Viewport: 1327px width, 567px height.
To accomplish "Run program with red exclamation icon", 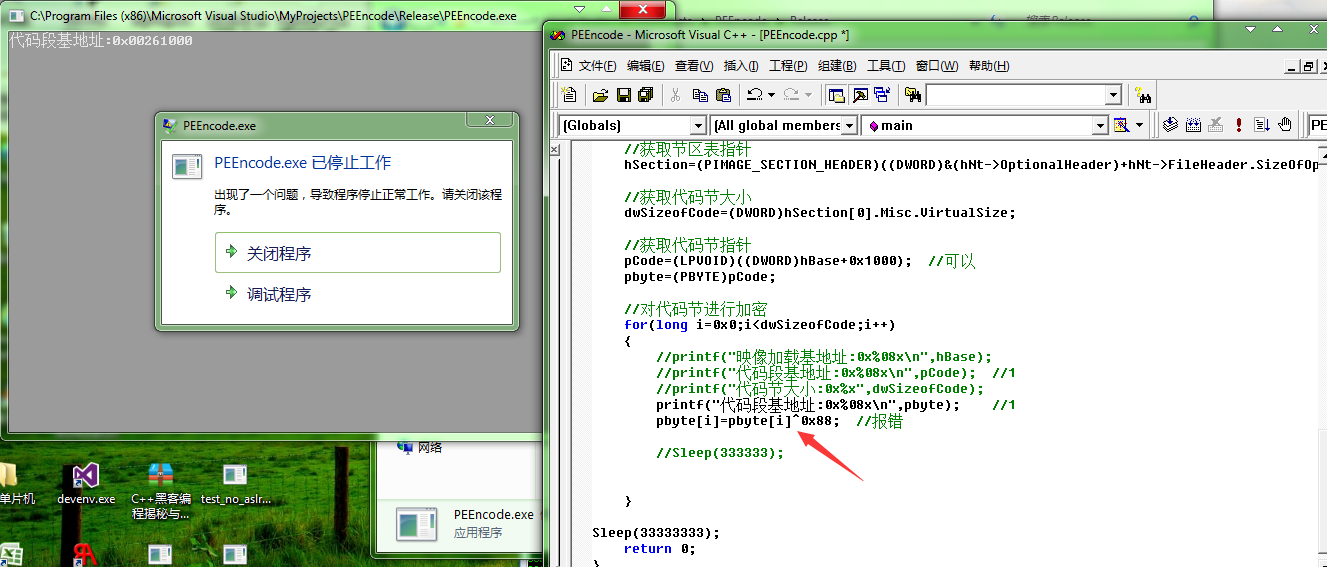I will 1239,125.
